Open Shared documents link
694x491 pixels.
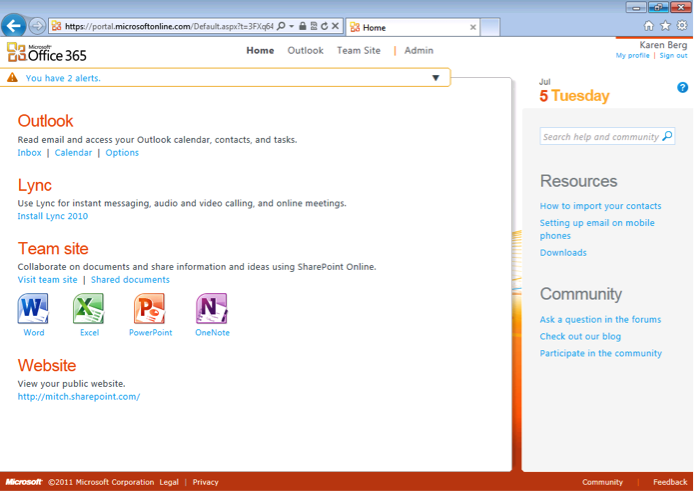[130, 280]
